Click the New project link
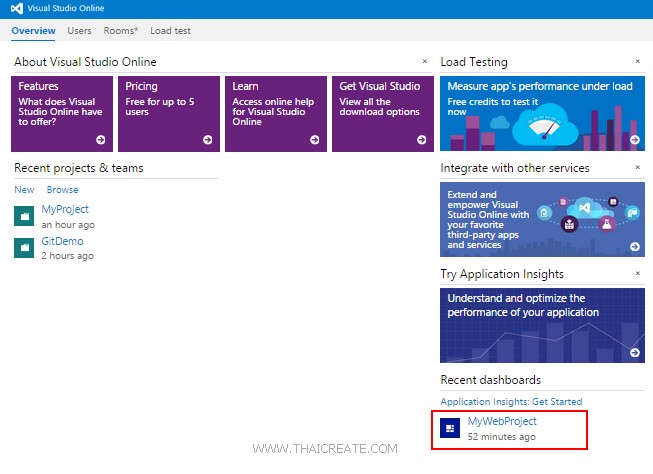This screenshot has height=474, width=653. pos(24,190)
